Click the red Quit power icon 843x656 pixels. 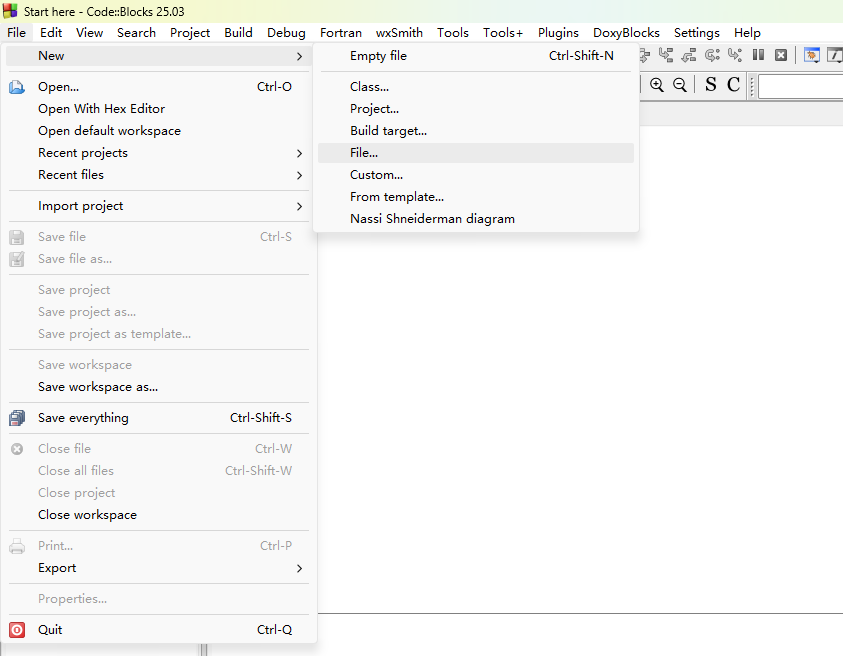pos(17,630)
